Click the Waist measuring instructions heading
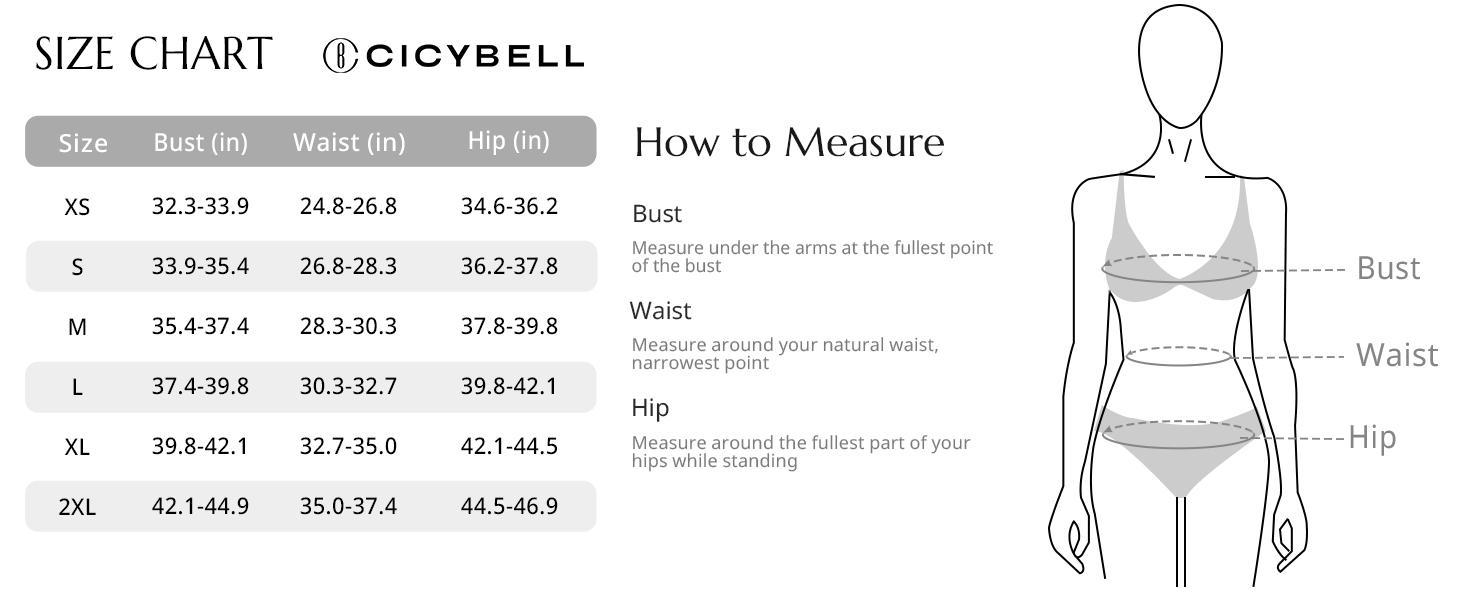This screenshot has height=600, width=1464. (x=660, y=311)
